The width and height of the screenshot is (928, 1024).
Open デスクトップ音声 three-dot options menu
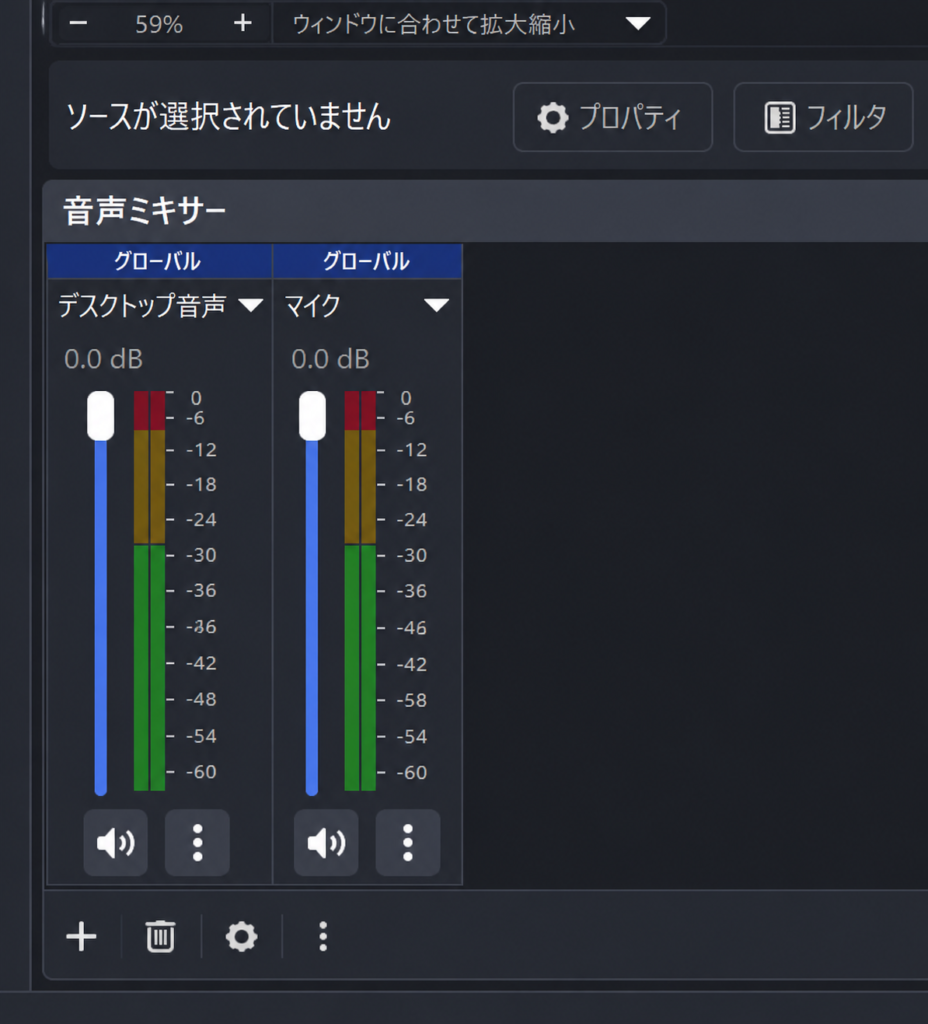pyautogui.click(x=197, y=842)
